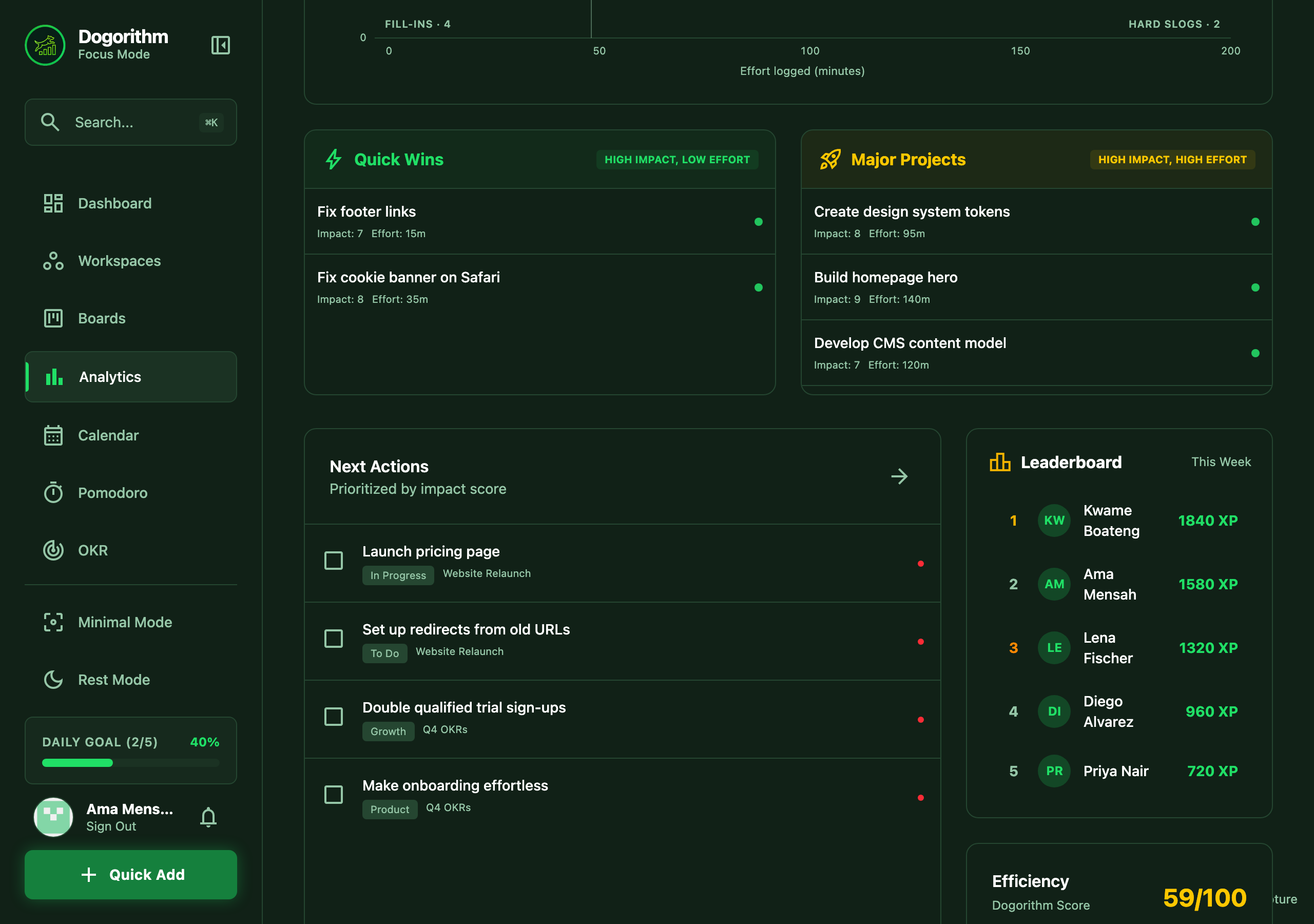The height and width of the screenshot is (924, 1314).
Task: Go to Boards section
Action: point(130,318)
